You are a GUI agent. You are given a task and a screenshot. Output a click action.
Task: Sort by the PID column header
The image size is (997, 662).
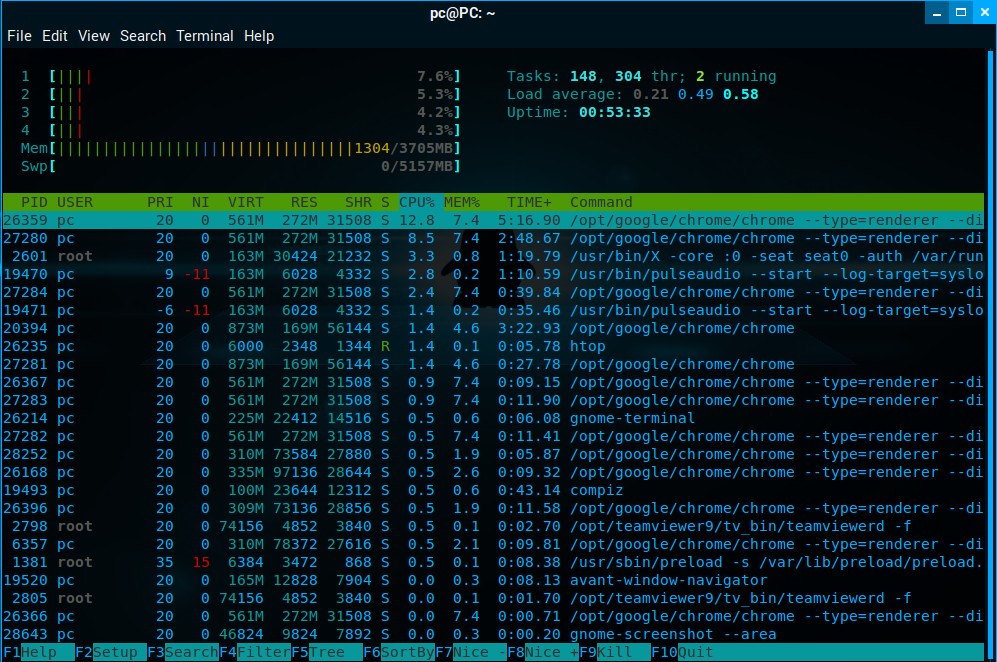click(x=34, y=202)
